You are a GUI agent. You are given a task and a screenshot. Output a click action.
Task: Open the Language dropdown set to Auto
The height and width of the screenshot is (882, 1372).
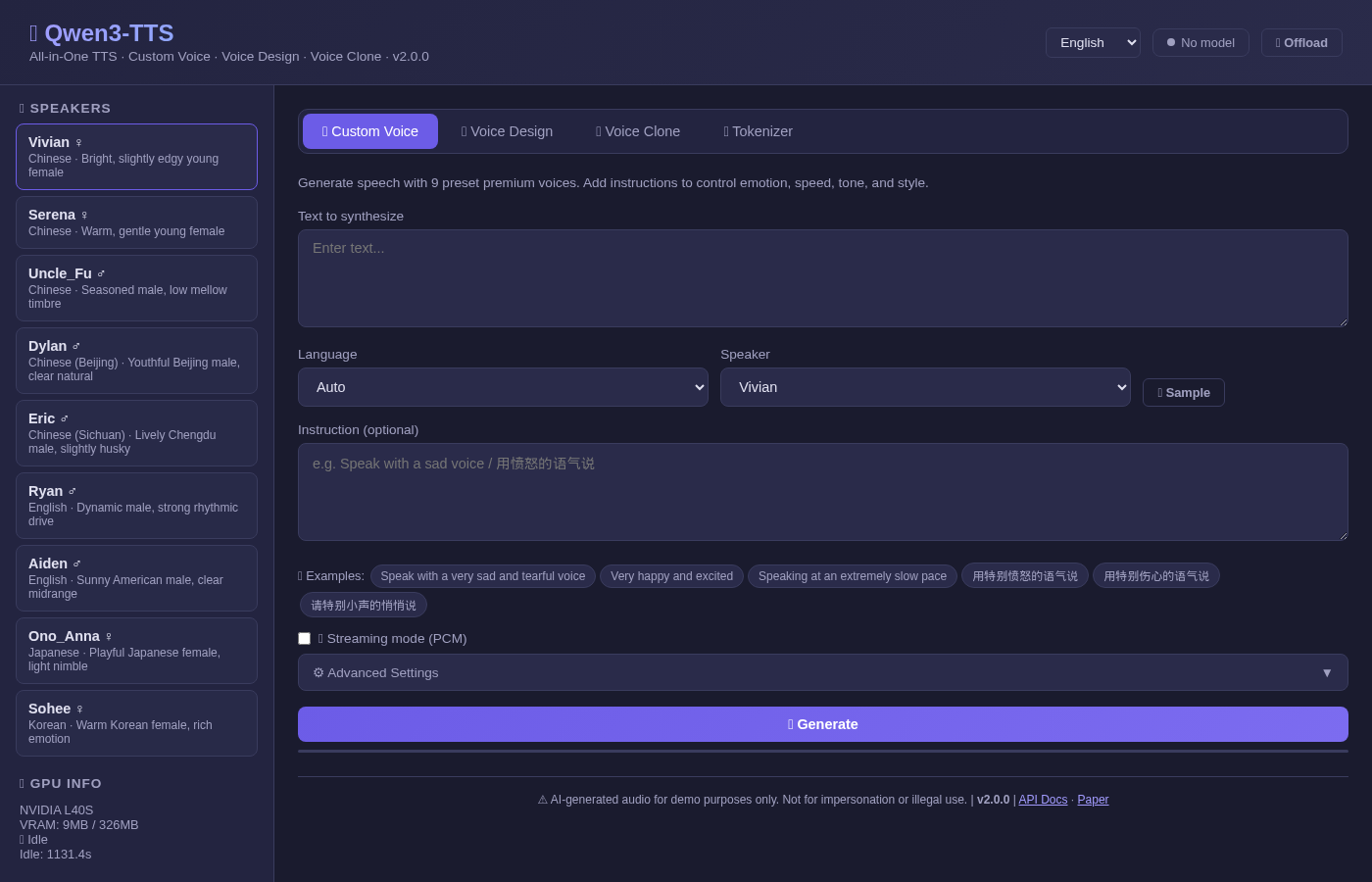tap(503, 387)
